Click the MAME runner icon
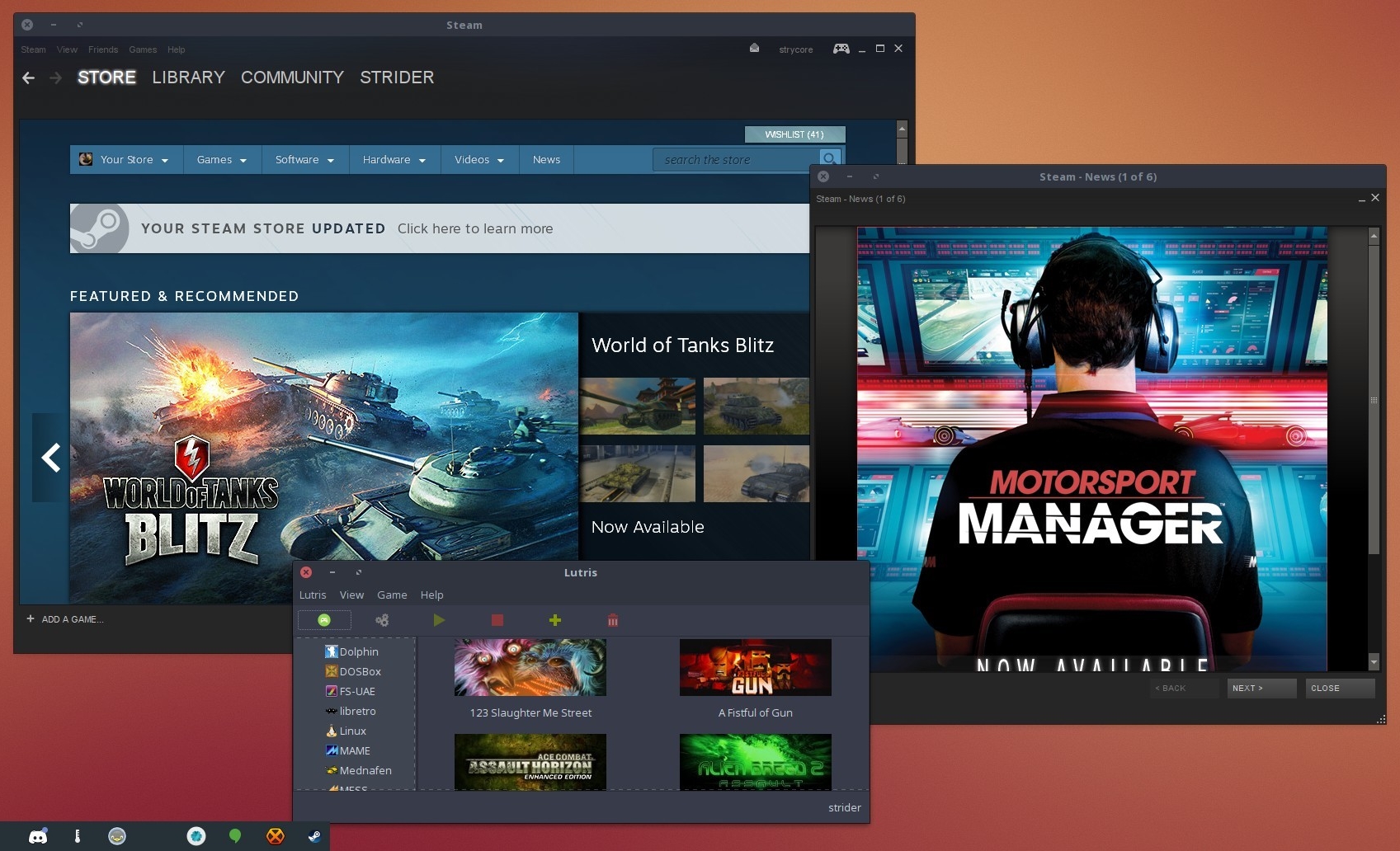 click(332, 750)
